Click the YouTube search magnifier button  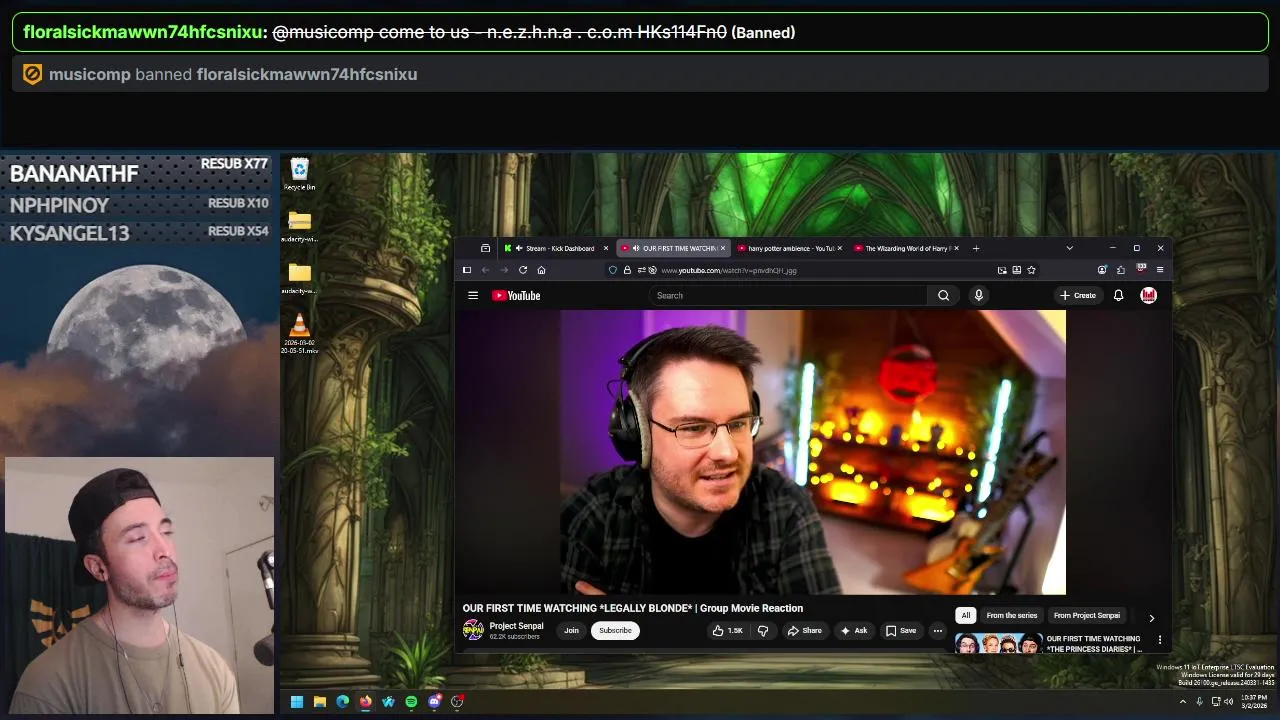(x=943, y=295)
